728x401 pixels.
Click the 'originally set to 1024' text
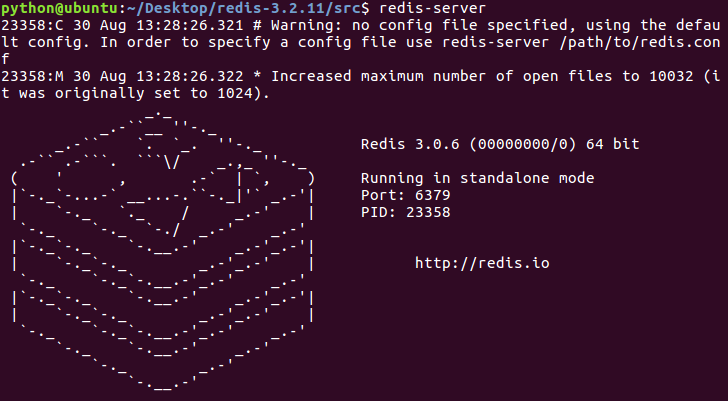[157, 94]
